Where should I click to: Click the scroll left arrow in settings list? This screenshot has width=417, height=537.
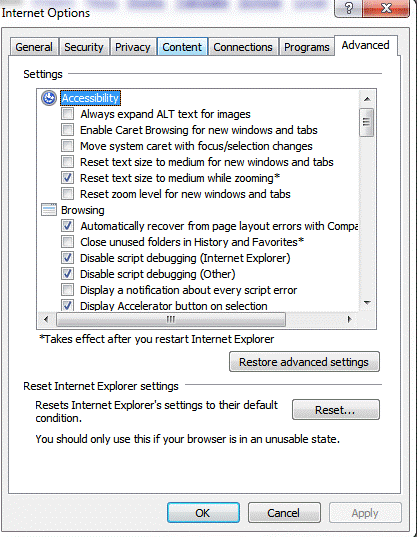pos(46,320)
